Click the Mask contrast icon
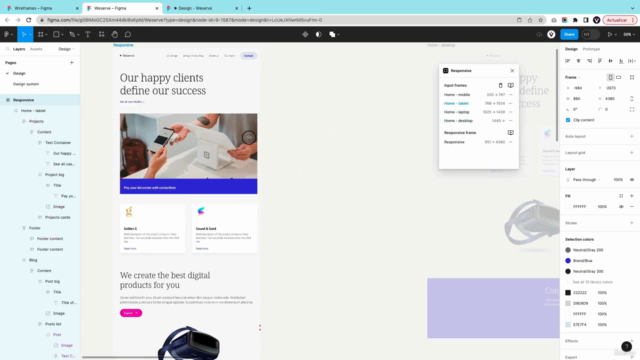The image size is (640, 360). point(319,35)
